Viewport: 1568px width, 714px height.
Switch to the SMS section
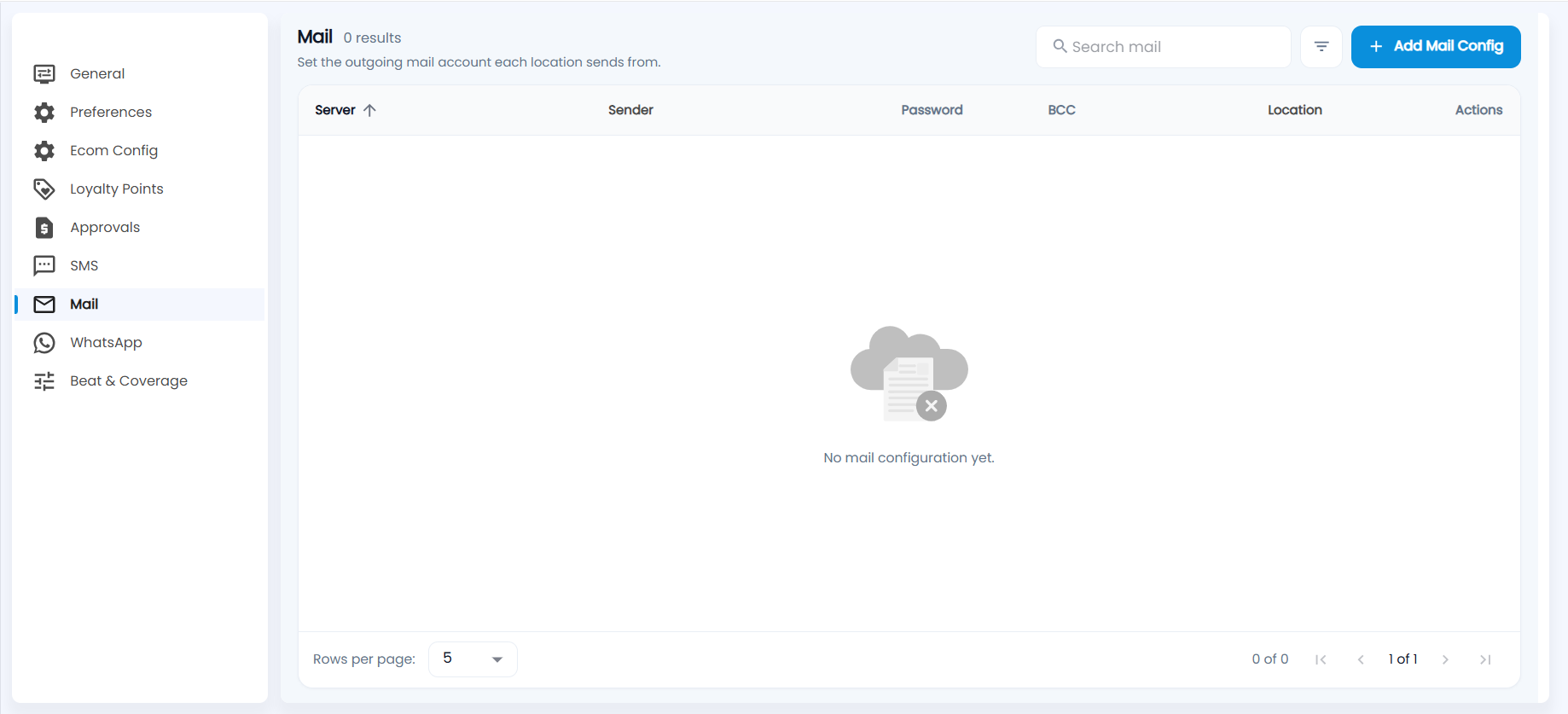(140, 266)
